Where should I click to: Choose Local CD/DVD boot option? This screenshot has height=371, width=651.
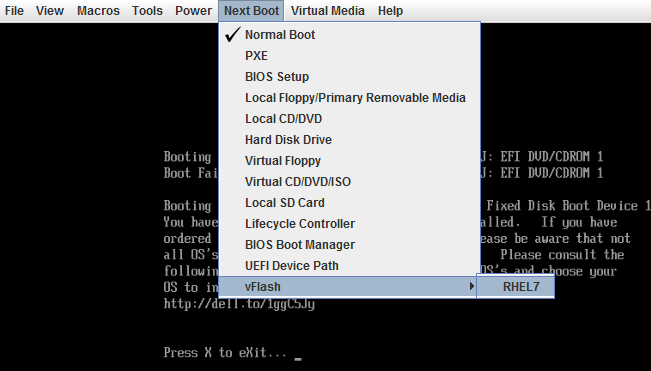[349, 119]
